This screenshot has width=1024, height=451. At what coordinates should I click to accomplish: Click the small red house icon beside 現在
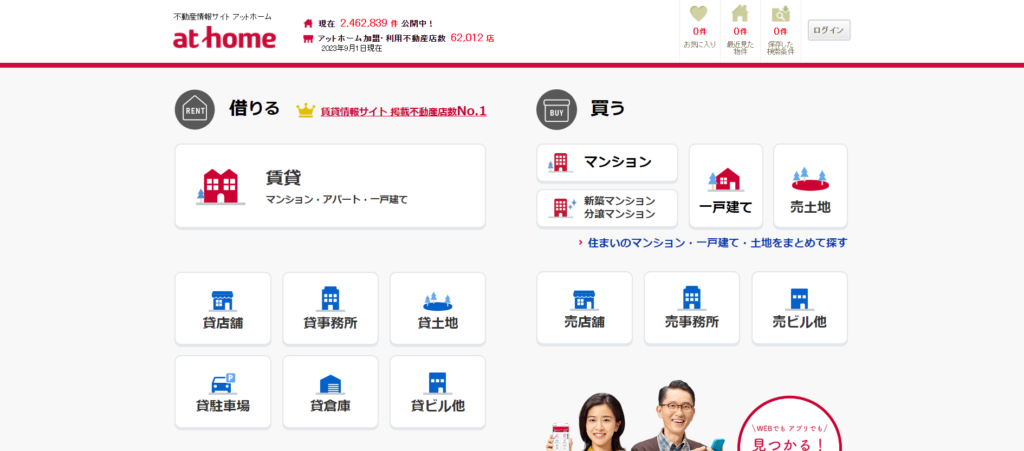(x=308, y=23)
